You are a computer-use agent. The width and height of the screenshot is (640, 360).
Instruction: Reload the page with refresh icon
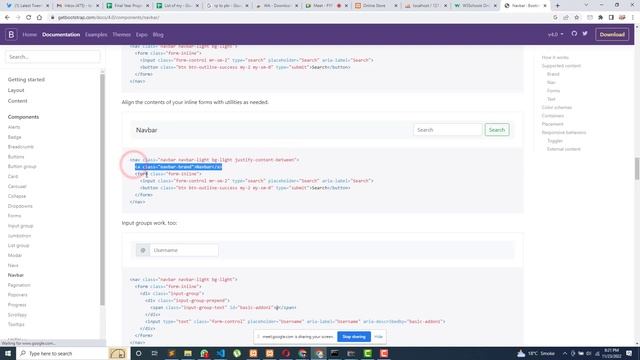(29, 18)
